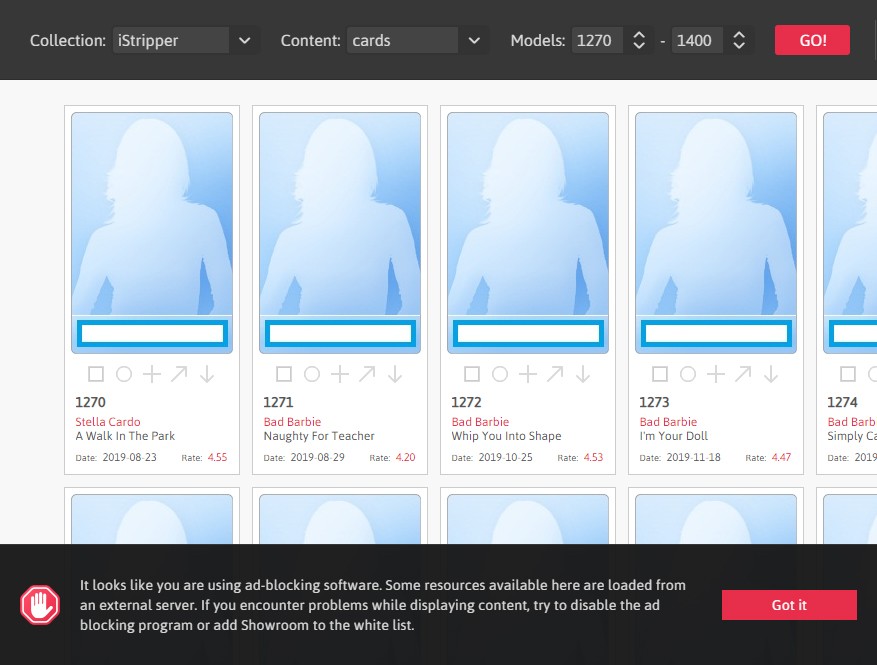Click the down arrow icon under card 1271

click(395, 374)
